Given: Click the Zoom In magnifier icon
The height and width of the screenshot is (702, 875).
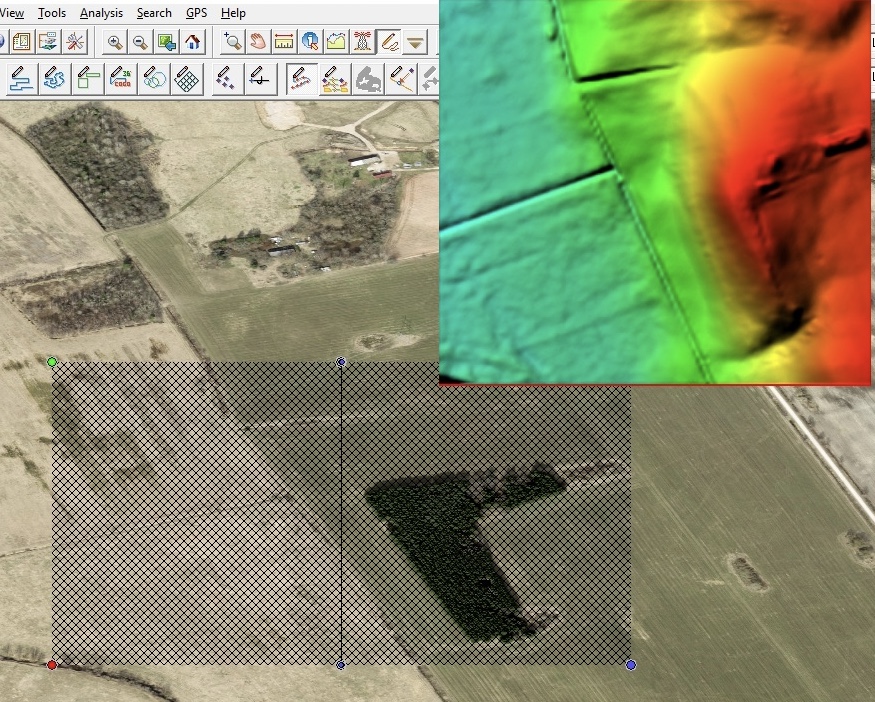Looking at the screenshot, I should [x=115, y=42].
